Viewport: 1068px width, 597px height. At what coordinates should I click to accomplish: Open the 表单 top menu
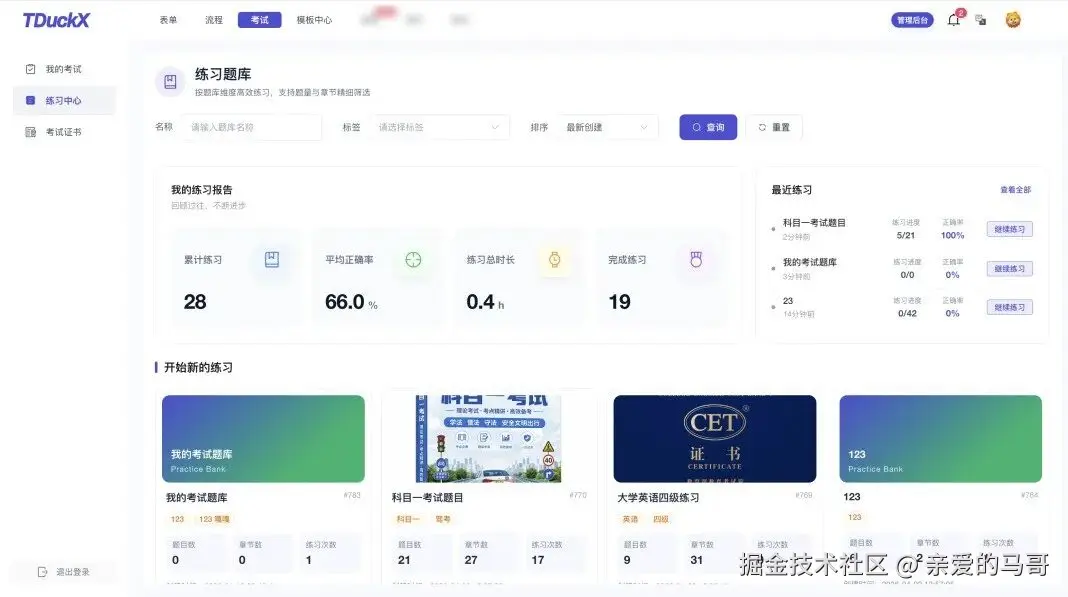point(168,20)
